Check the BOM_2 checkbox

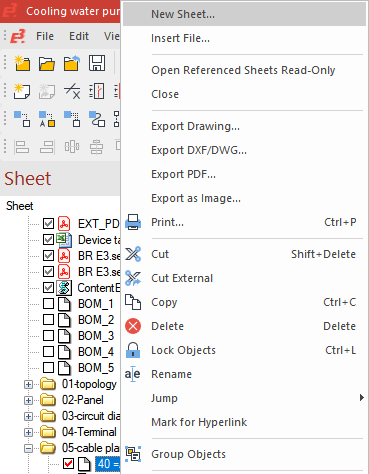click(x=48, y=319)
